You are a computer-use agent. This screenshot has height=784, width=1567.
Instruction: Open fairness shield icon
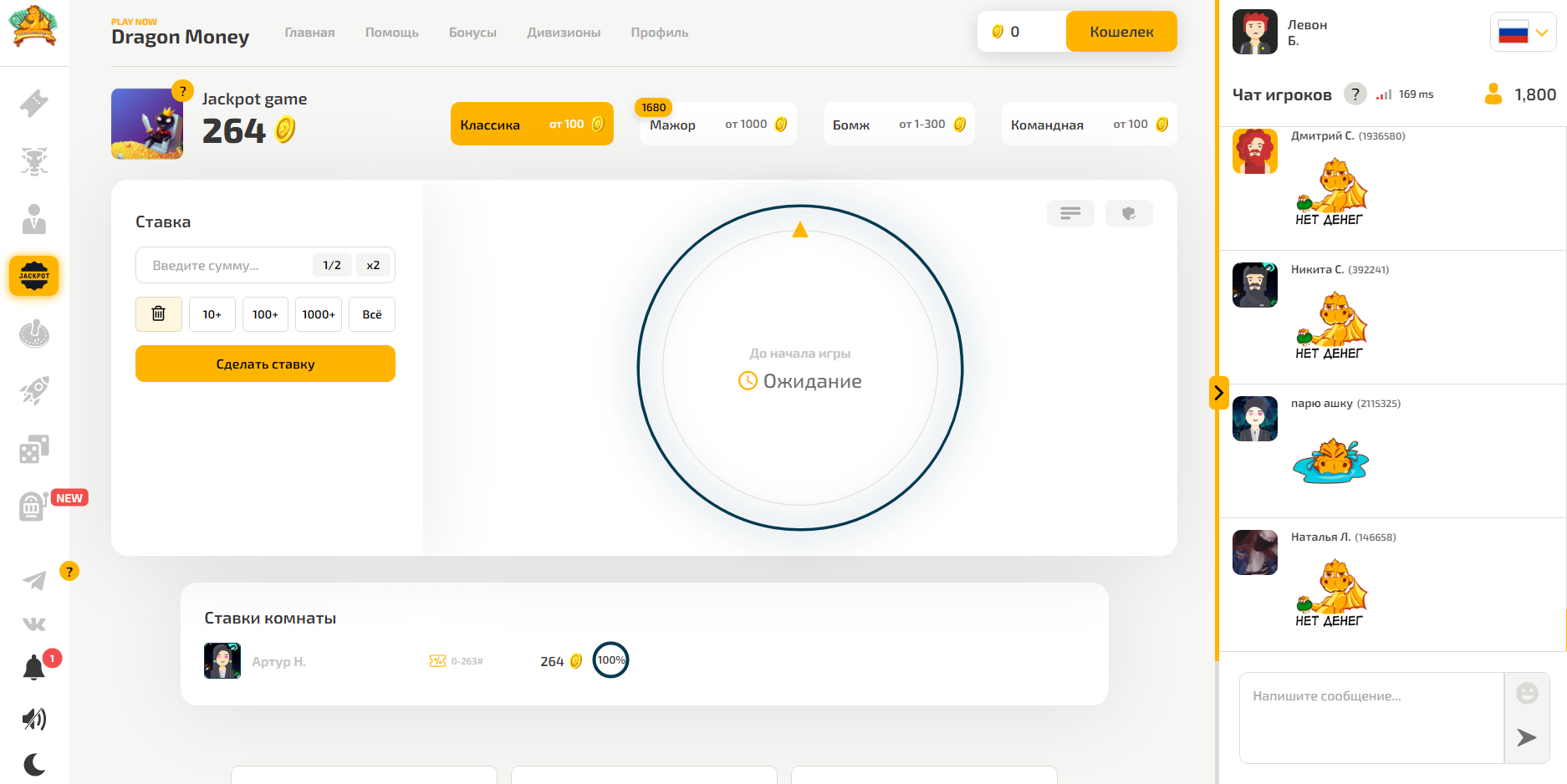1129,213
